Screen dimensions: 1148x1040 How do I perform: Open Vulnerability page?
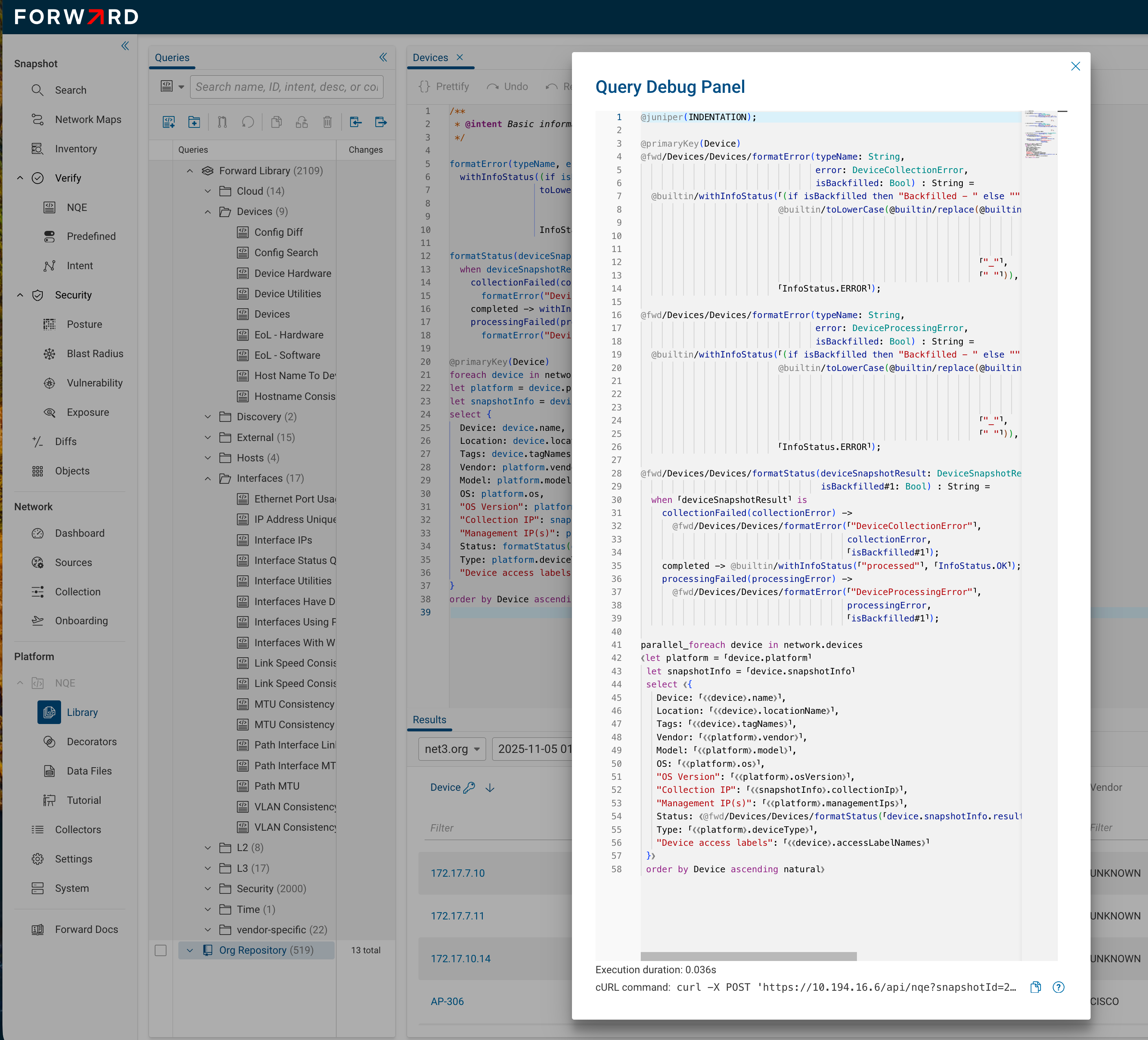pyautogui.click(x=94, y=383)
